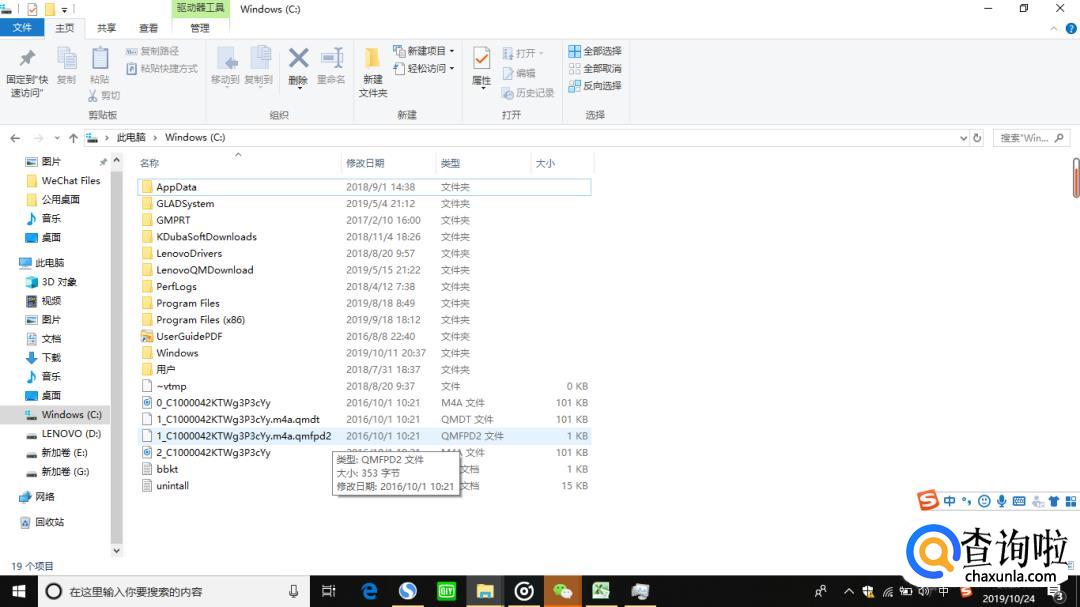This screenshot has width=1080, height=607.
Task: Open the Easy access (轻松访问) dropdown
Action: tap(424, 68)
